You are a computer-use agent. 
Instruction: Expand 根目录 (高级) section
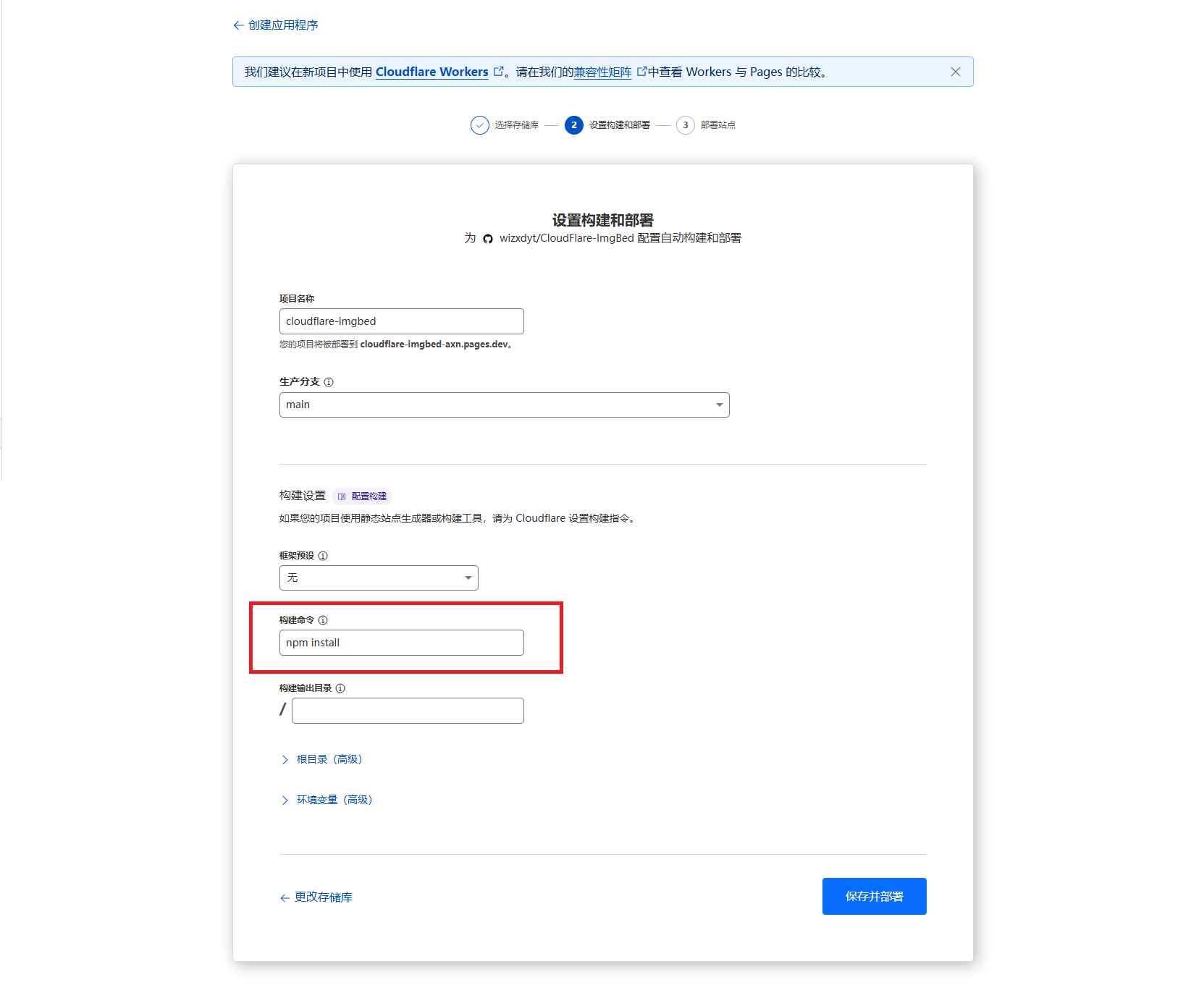pos(321,759)
